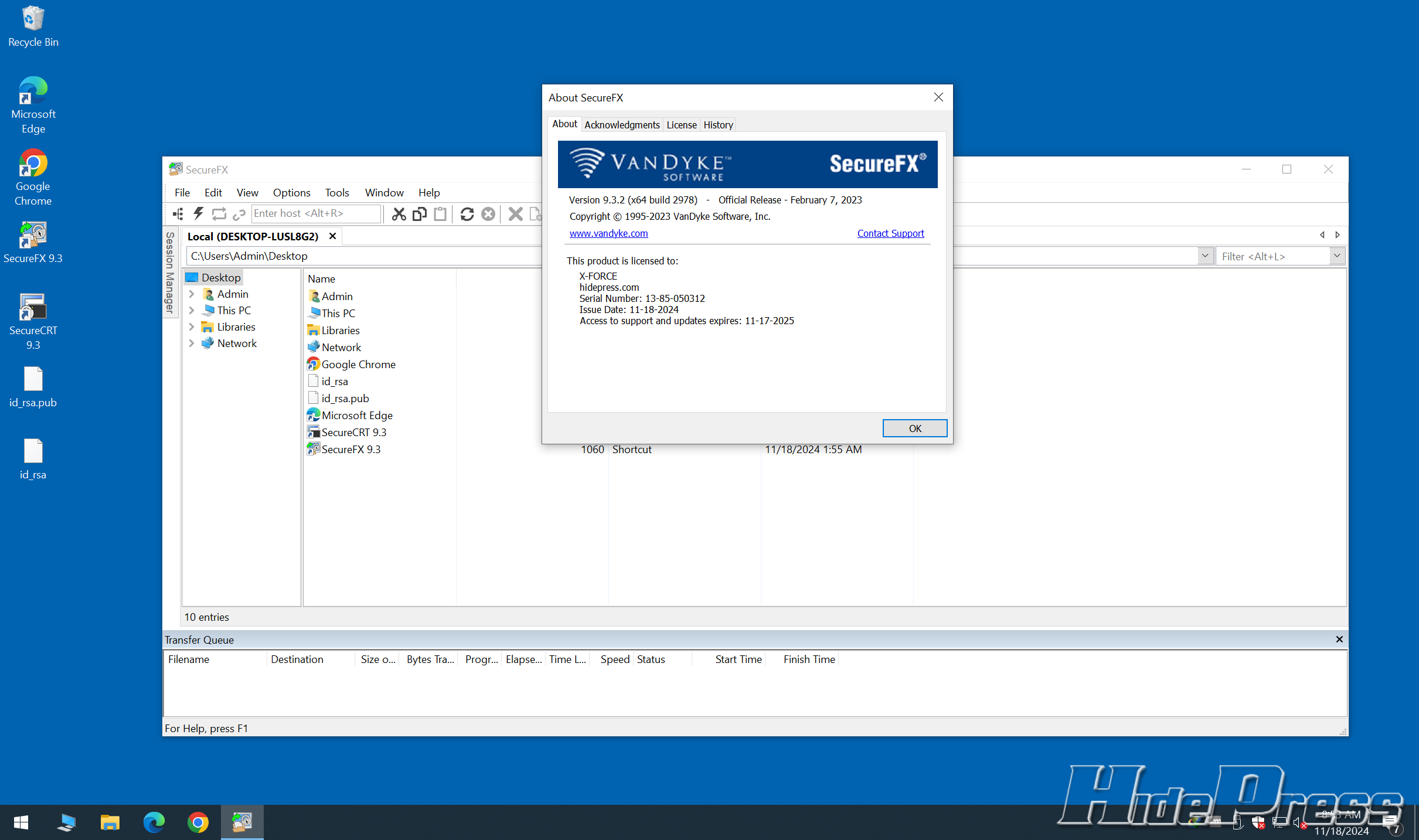Screen dimensions: 1419x840
Task: Open the Tools menu
Action: pos(336,193)
